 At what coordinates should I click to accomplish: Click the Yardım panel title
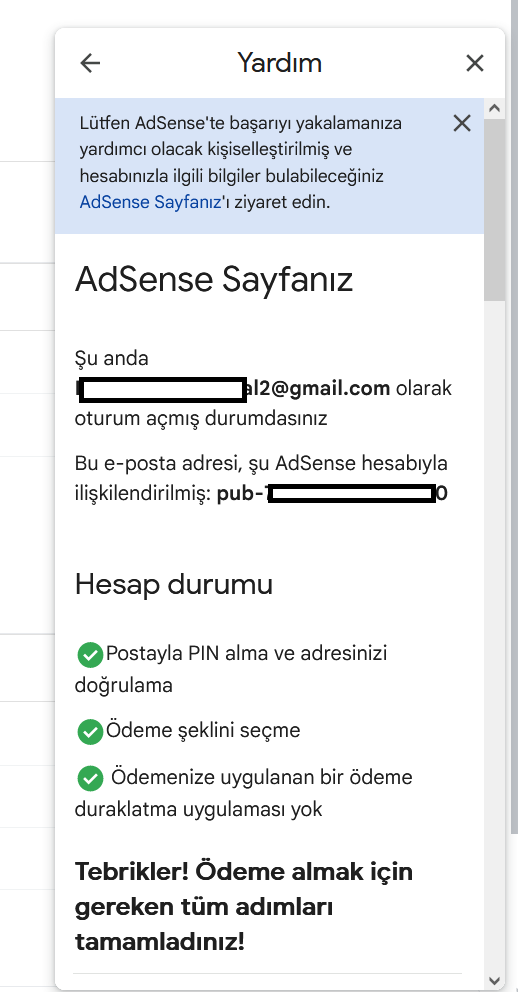tap(280, 63)
